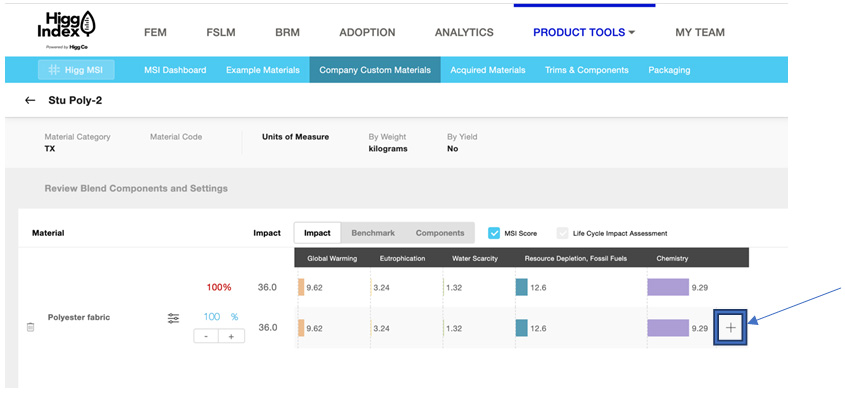Edit the 100 percent input field
The image size is (845, 396).
click(x=212, y=317)
